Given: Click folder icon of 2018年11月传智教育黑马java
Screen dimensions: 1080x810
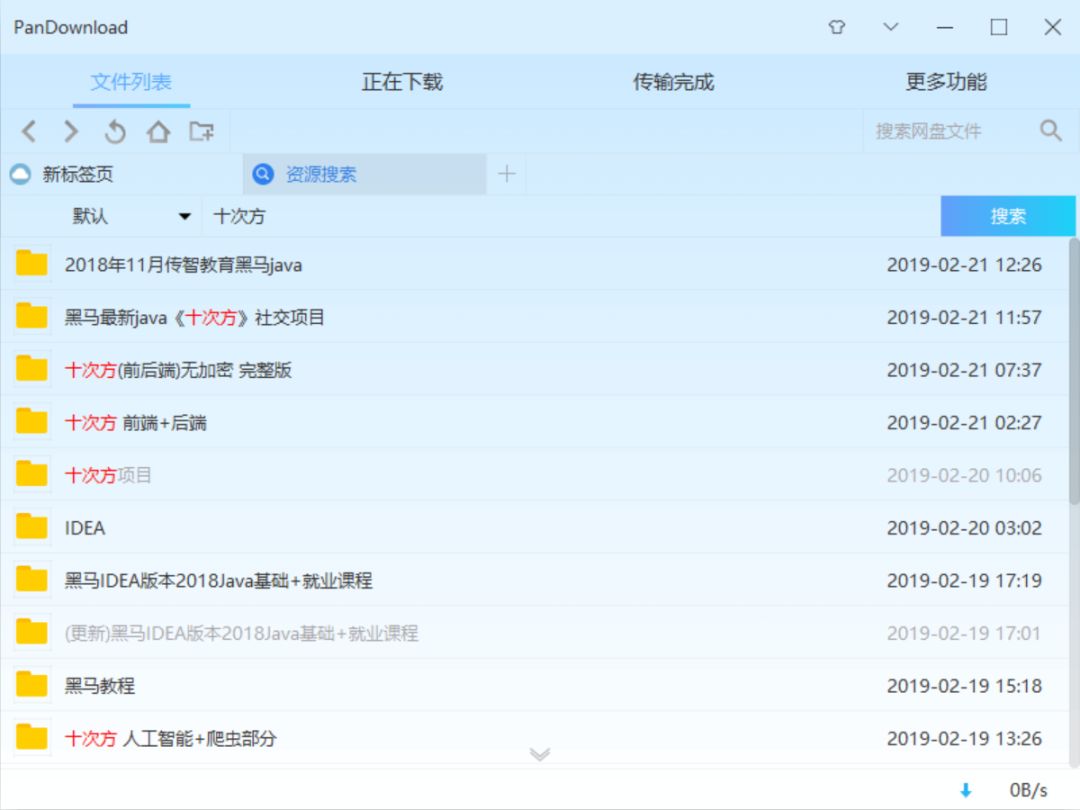Looking at the screenshot, I should click(32, 263).
